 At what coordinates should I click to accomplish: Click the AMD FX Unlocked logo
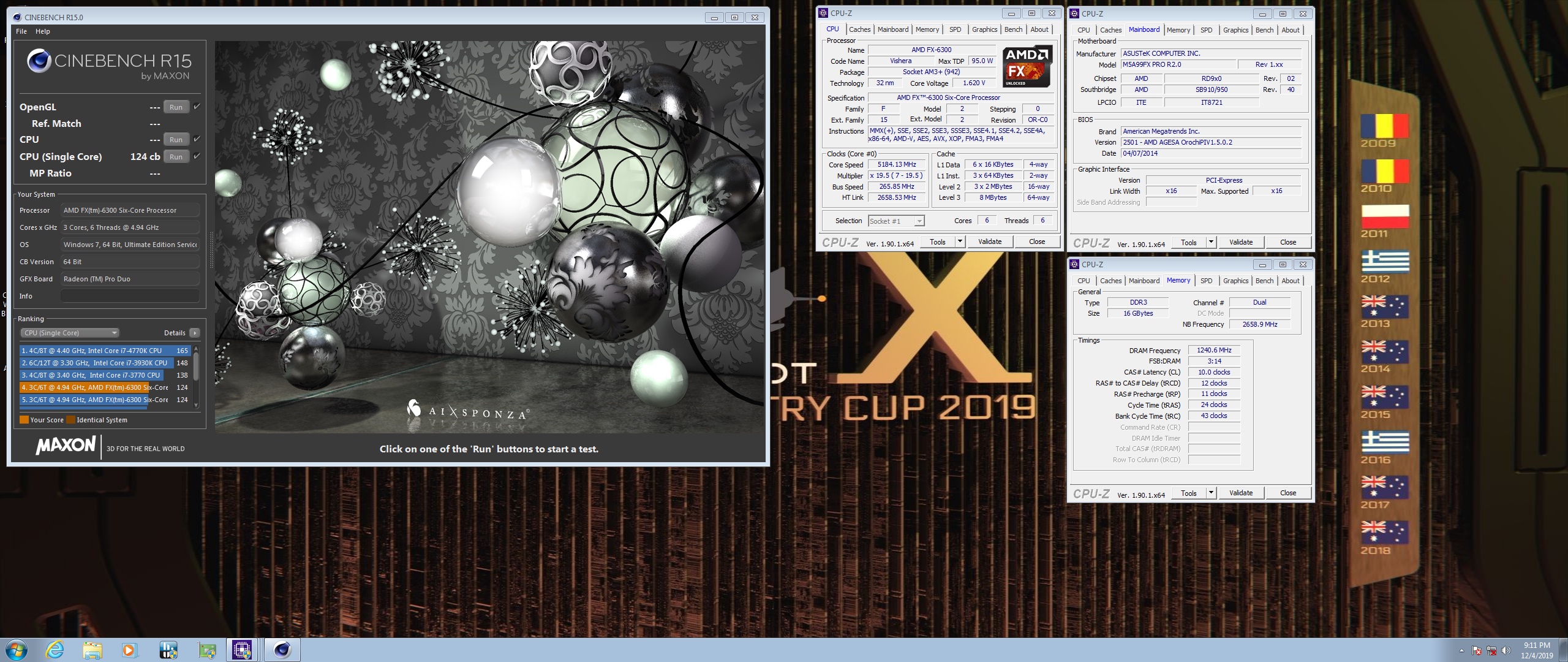(x=1027, y=66)
